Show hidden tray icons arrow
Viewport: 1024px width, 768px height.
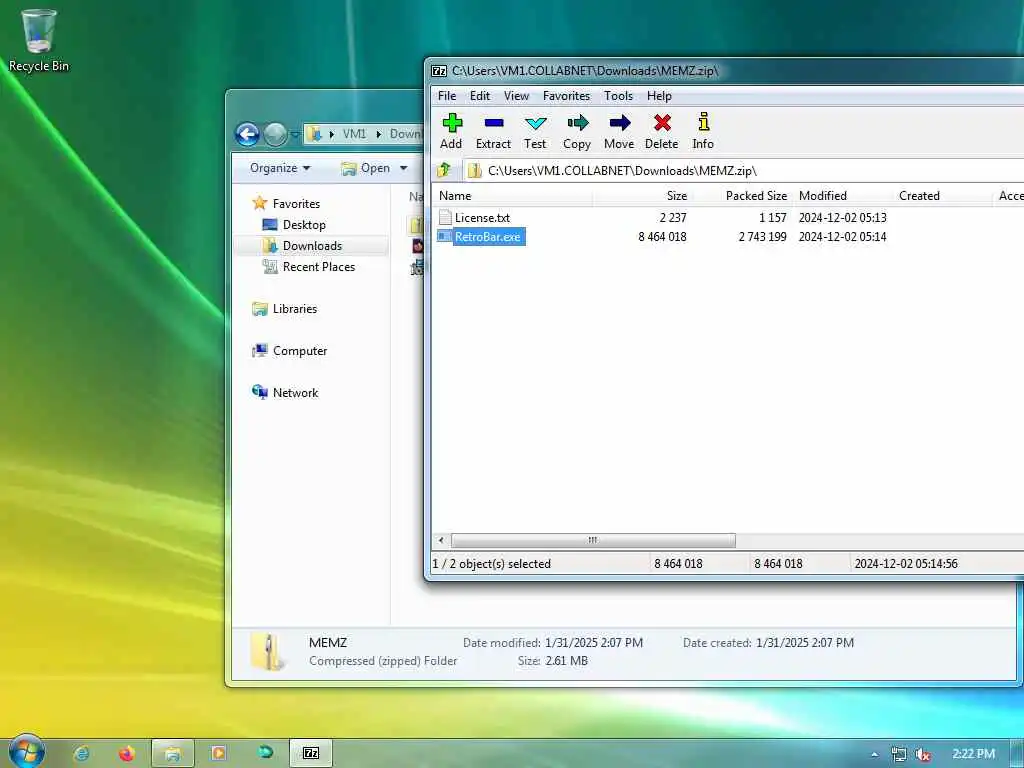874,755
